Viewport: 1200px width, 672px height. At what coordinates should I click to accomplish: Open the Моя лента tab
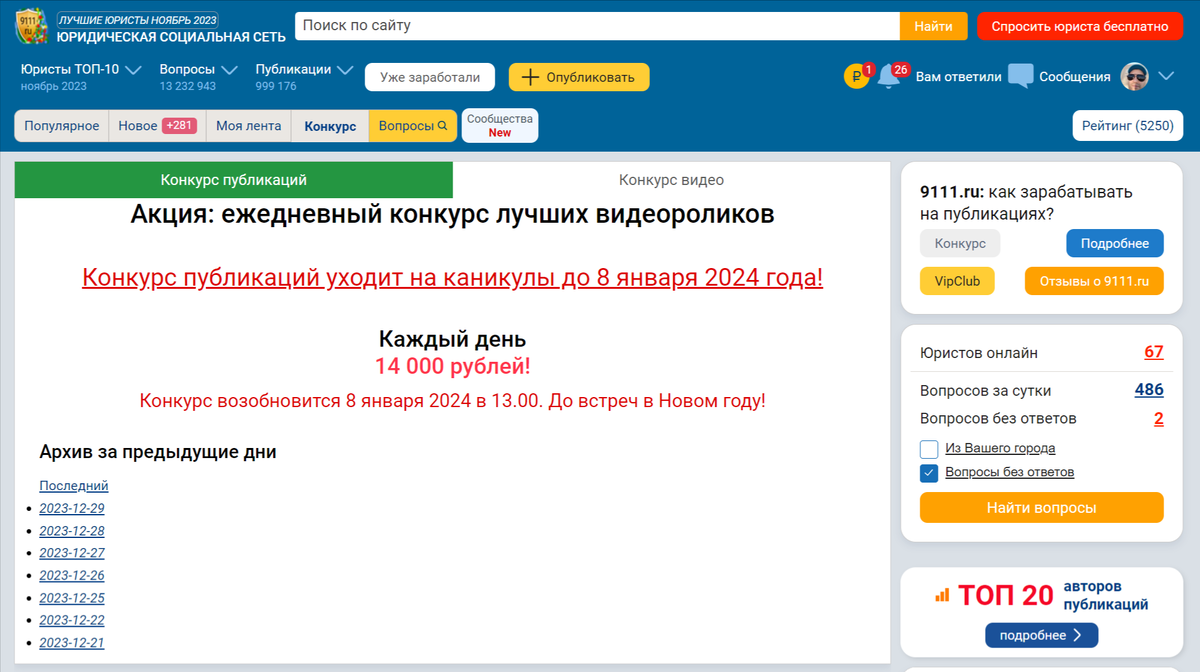(x=248, y=126)
